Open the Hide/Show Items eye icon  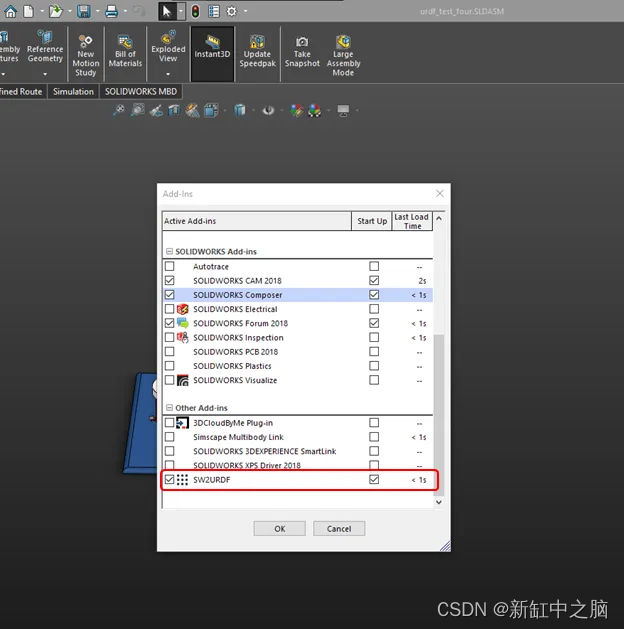click(x=268, y=110)
